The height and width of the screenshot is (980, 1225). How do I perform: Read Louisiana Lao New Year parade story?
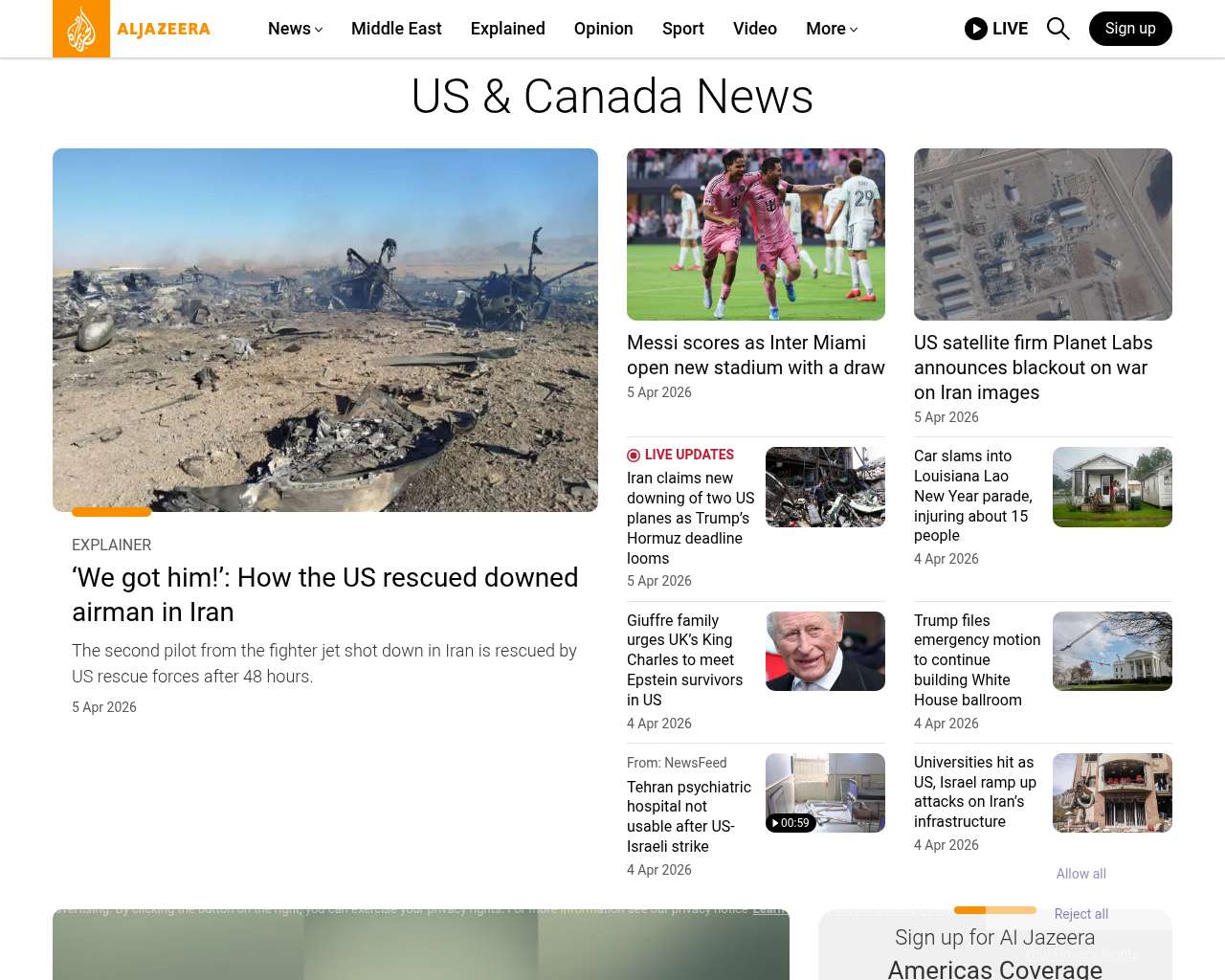pyautogui.click(x=973, y=496)
